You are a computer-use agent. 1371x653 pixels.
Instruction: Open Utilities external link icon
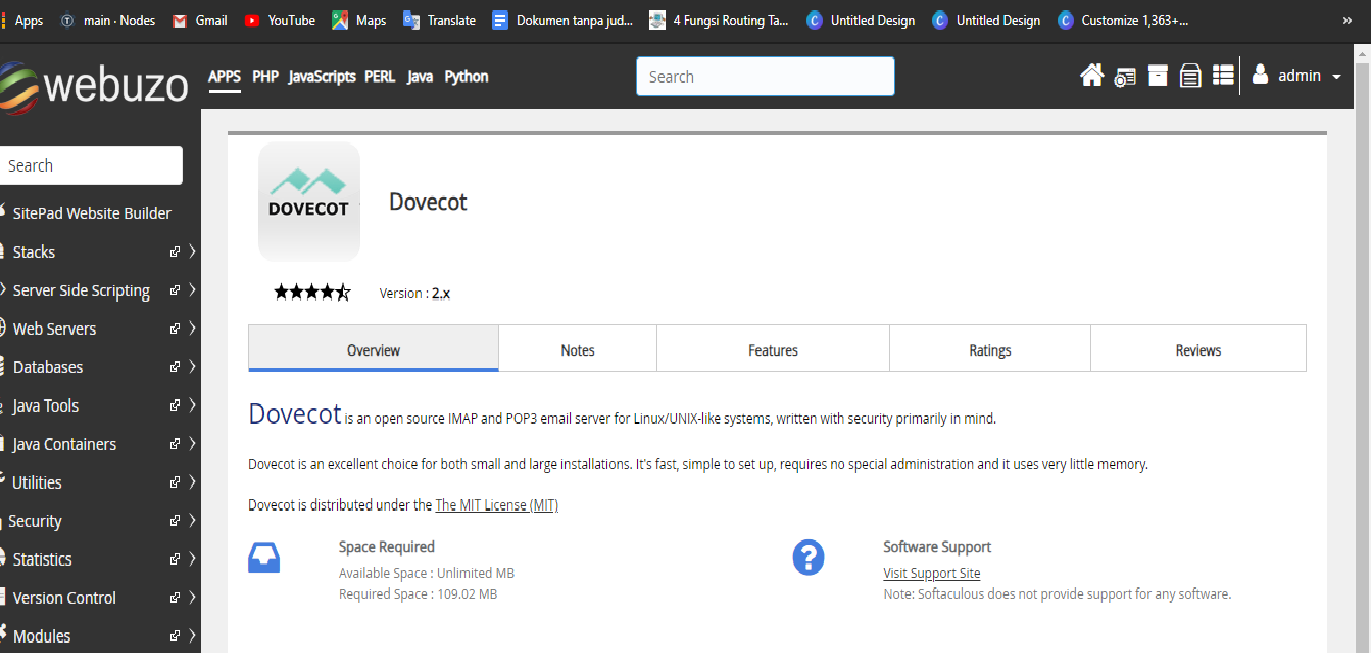(175, 482)
